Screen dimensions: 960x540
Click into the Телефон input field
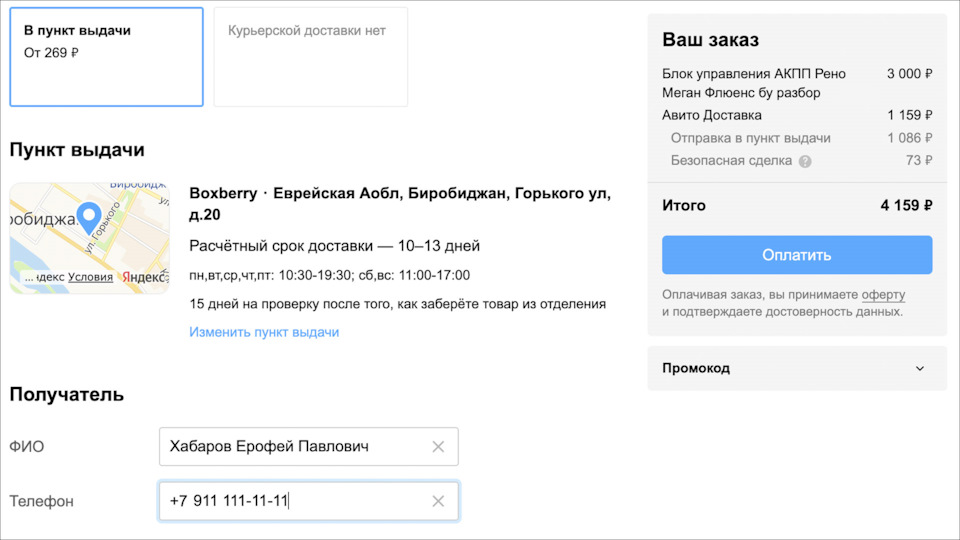click(x=290, y=501)
